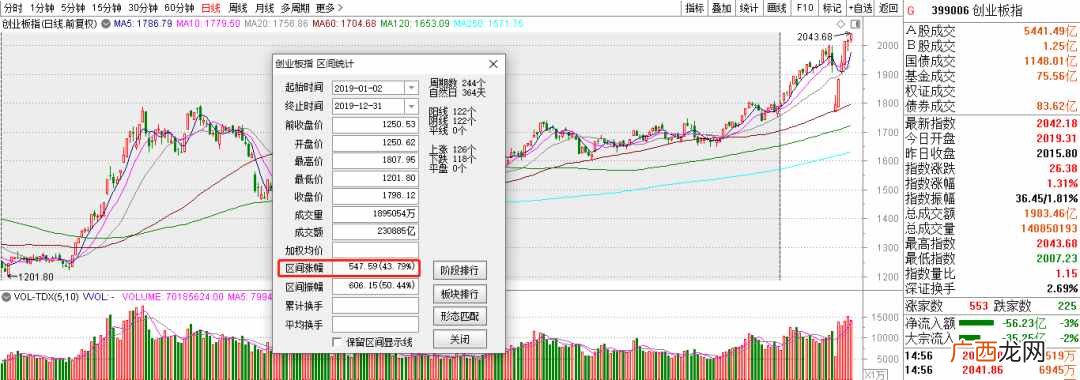The image size is (1080, 380).
Task: Click the 指数涨幅 value 1.31%
Action: [x=1063, y=183]
